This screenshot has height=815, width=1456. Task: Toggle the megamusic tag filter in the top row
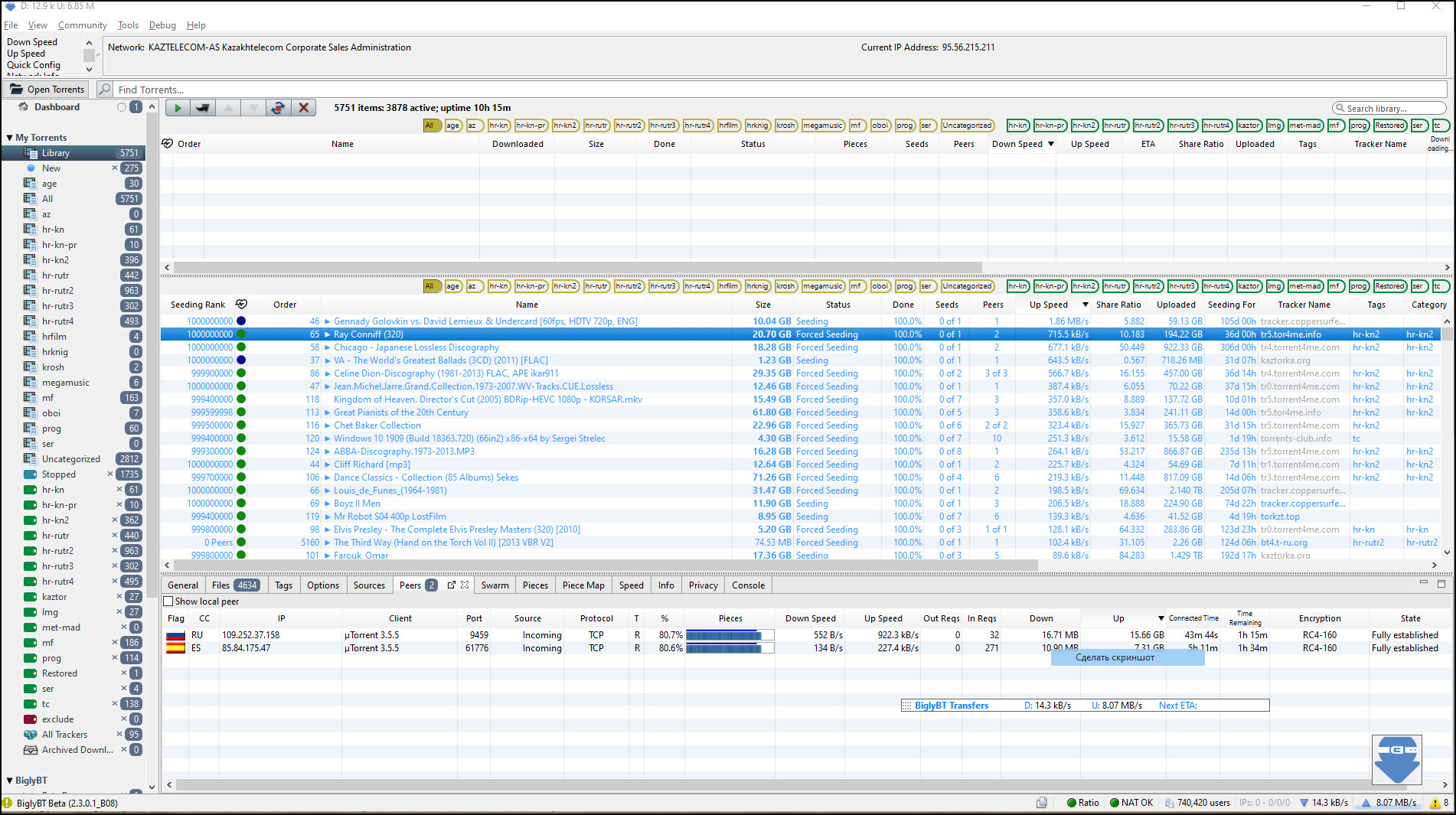pyautogui.click(x=822, y=126)
